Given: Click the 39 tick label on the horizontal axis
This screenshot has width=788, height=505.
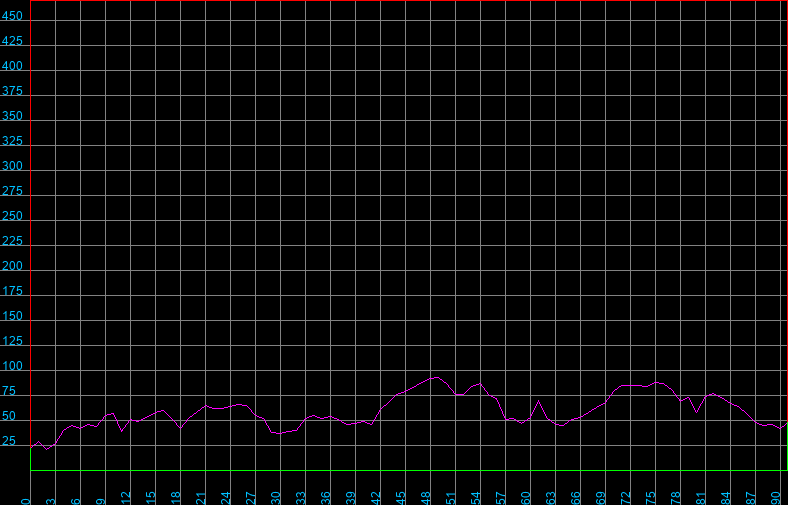Looking at the screenshot, I should [x=351, y=498].
